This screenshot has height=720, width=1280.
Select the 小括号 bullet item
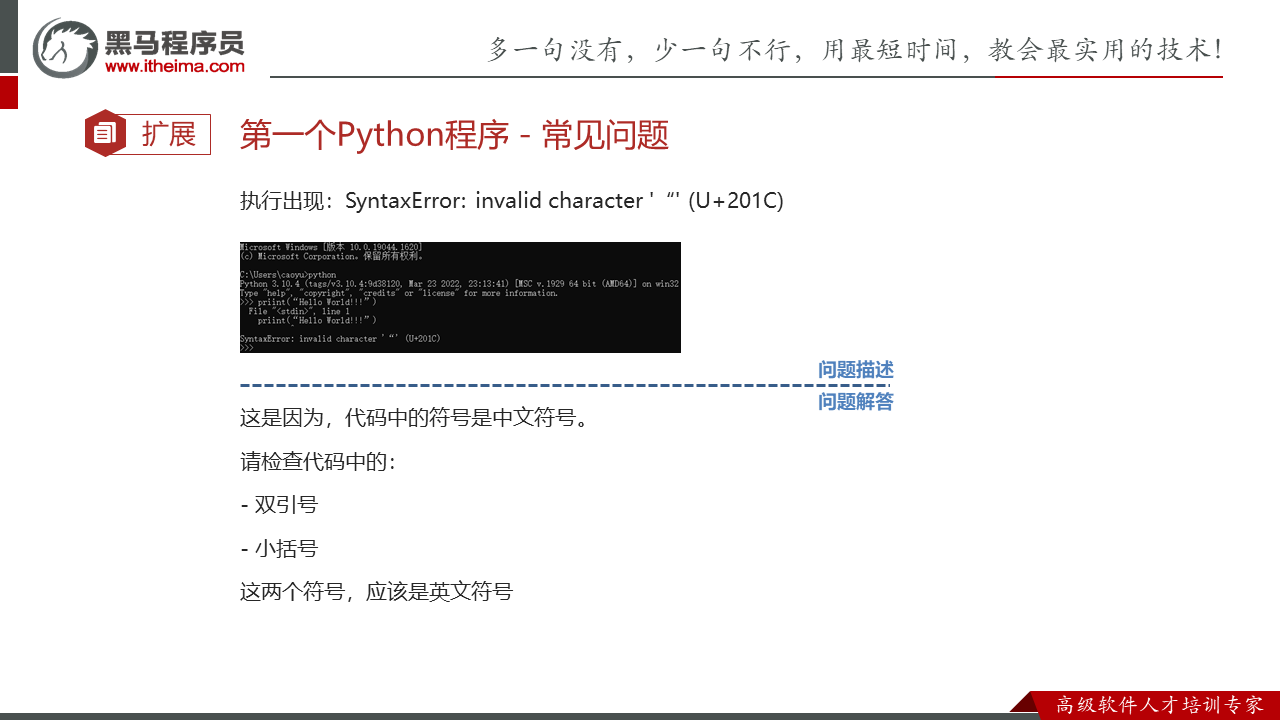280,549
